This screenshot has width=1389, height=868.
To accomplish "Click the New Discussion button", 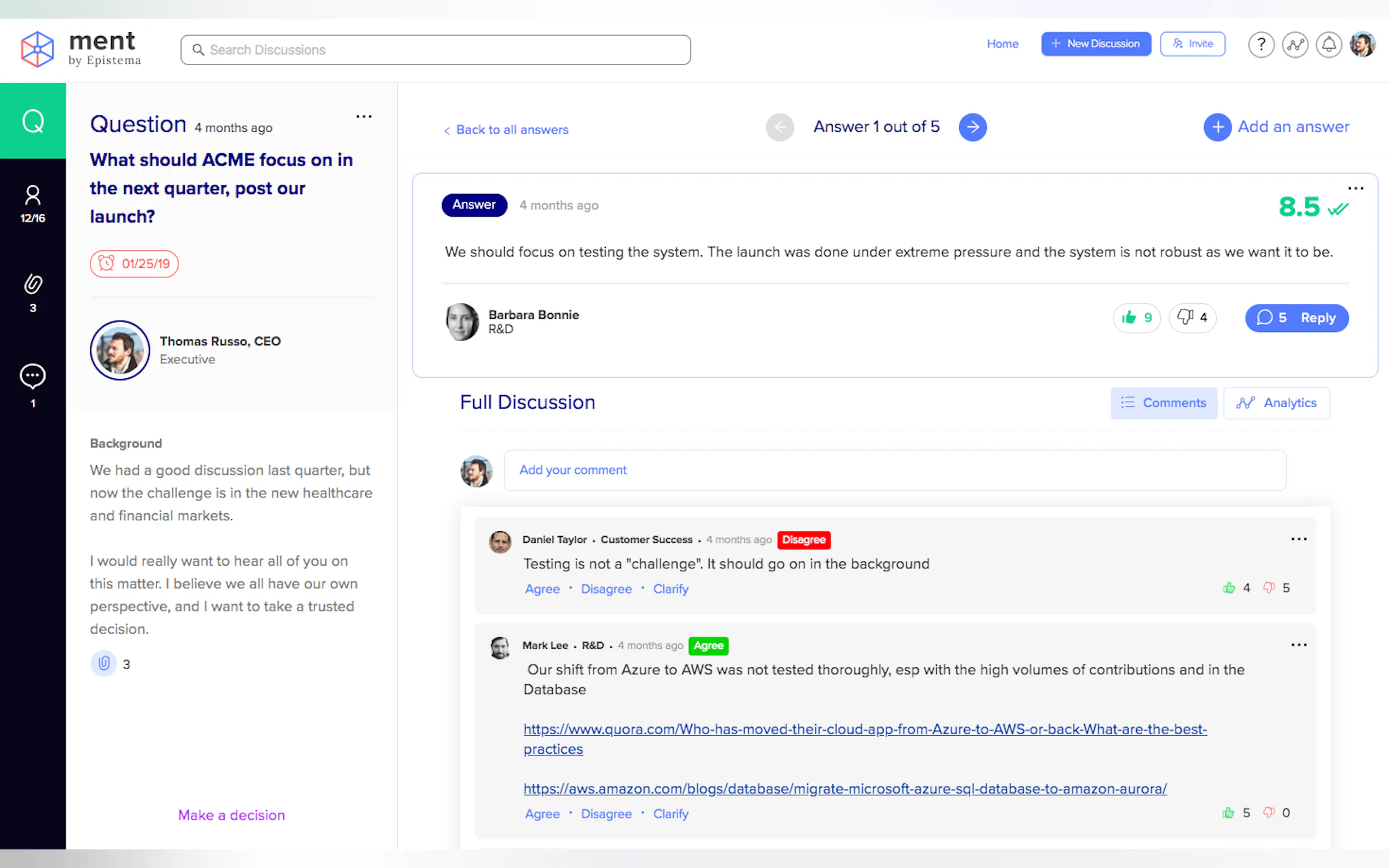I will (1095, 44).
